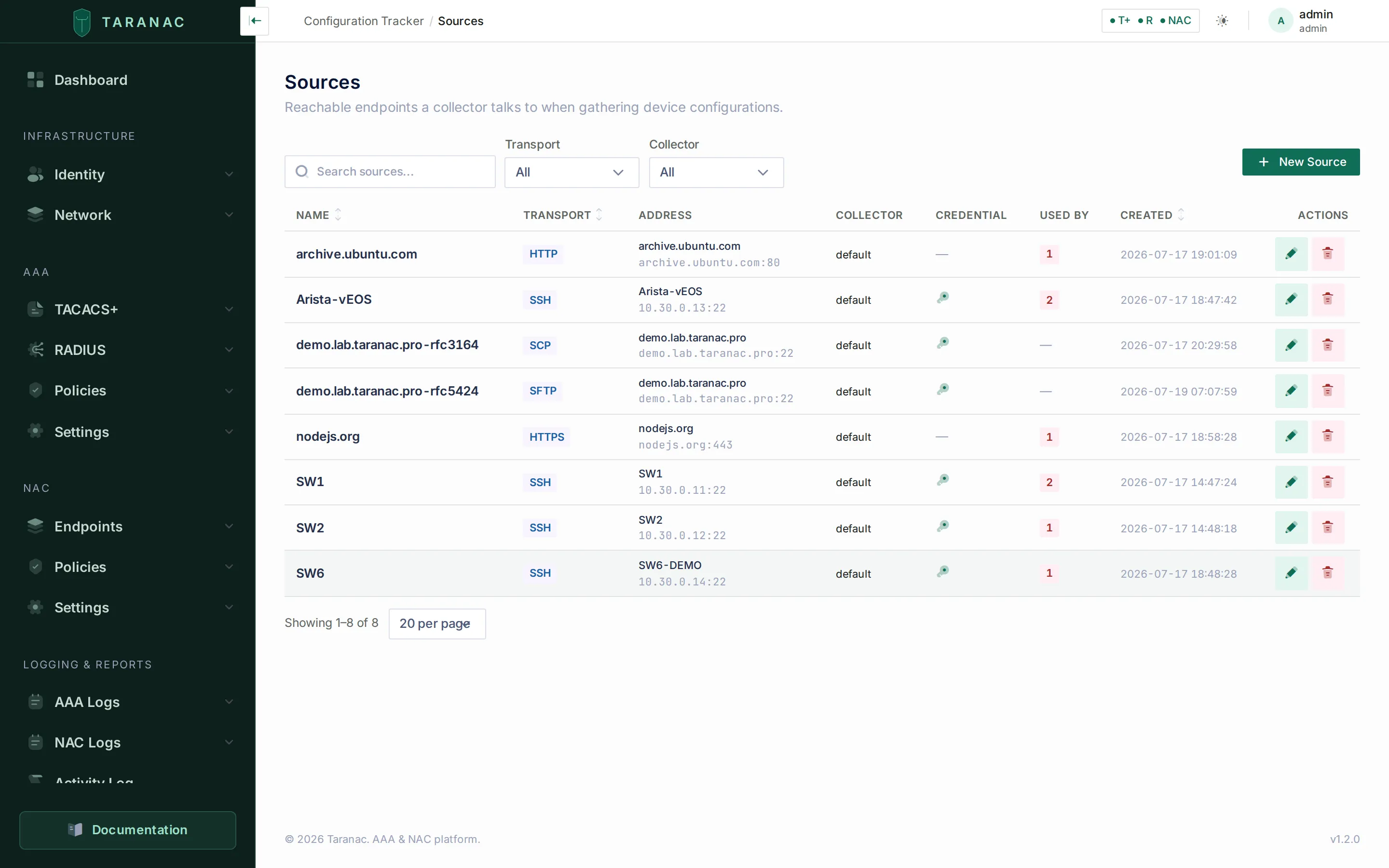Toggle the light/dark theme sun icon

point(1222,21)
